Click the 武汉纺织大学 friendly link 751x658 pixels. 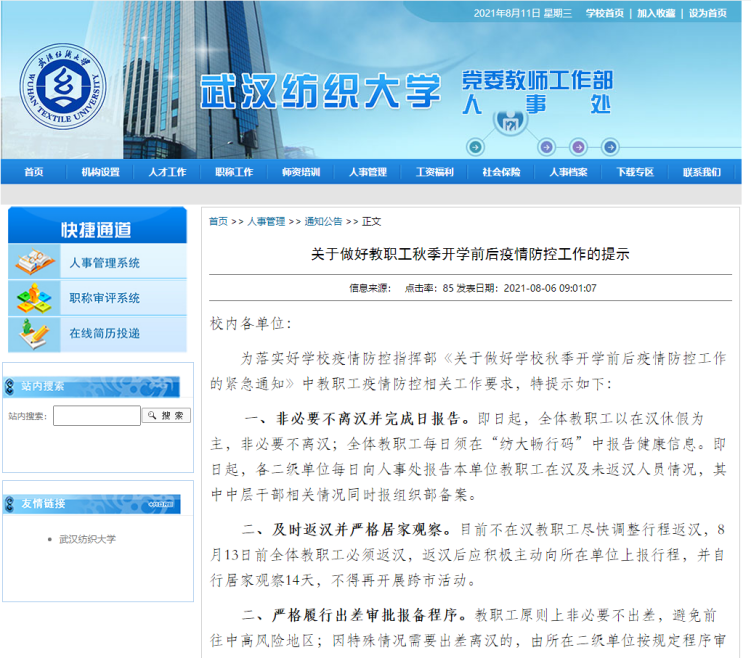pos(87,539)
